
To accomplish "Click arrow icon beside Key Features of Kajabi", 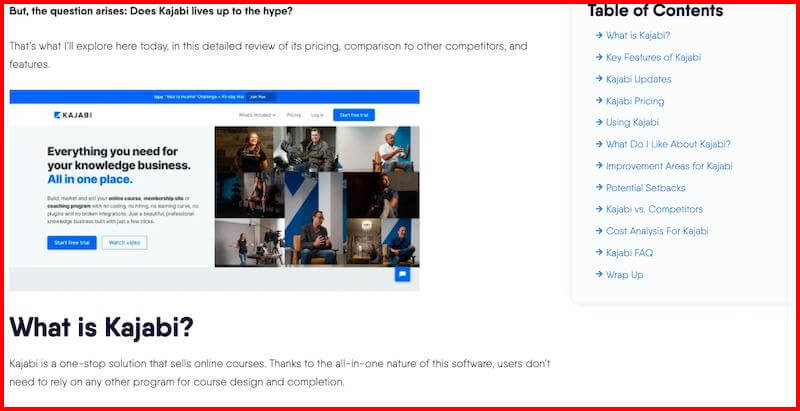I will [599, 57].
